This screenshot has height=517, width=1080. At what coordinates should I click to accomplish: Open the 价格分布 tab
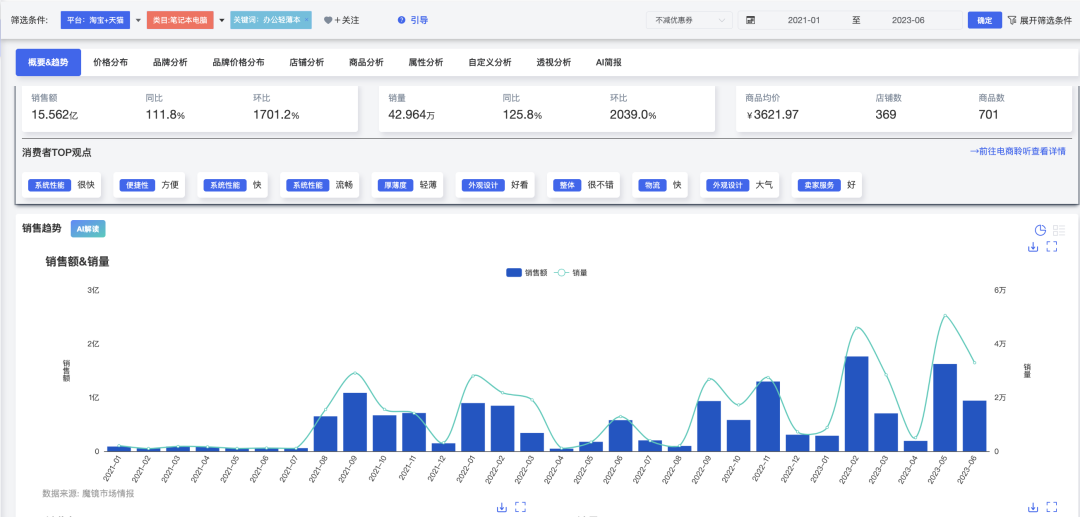click(110, 62)
